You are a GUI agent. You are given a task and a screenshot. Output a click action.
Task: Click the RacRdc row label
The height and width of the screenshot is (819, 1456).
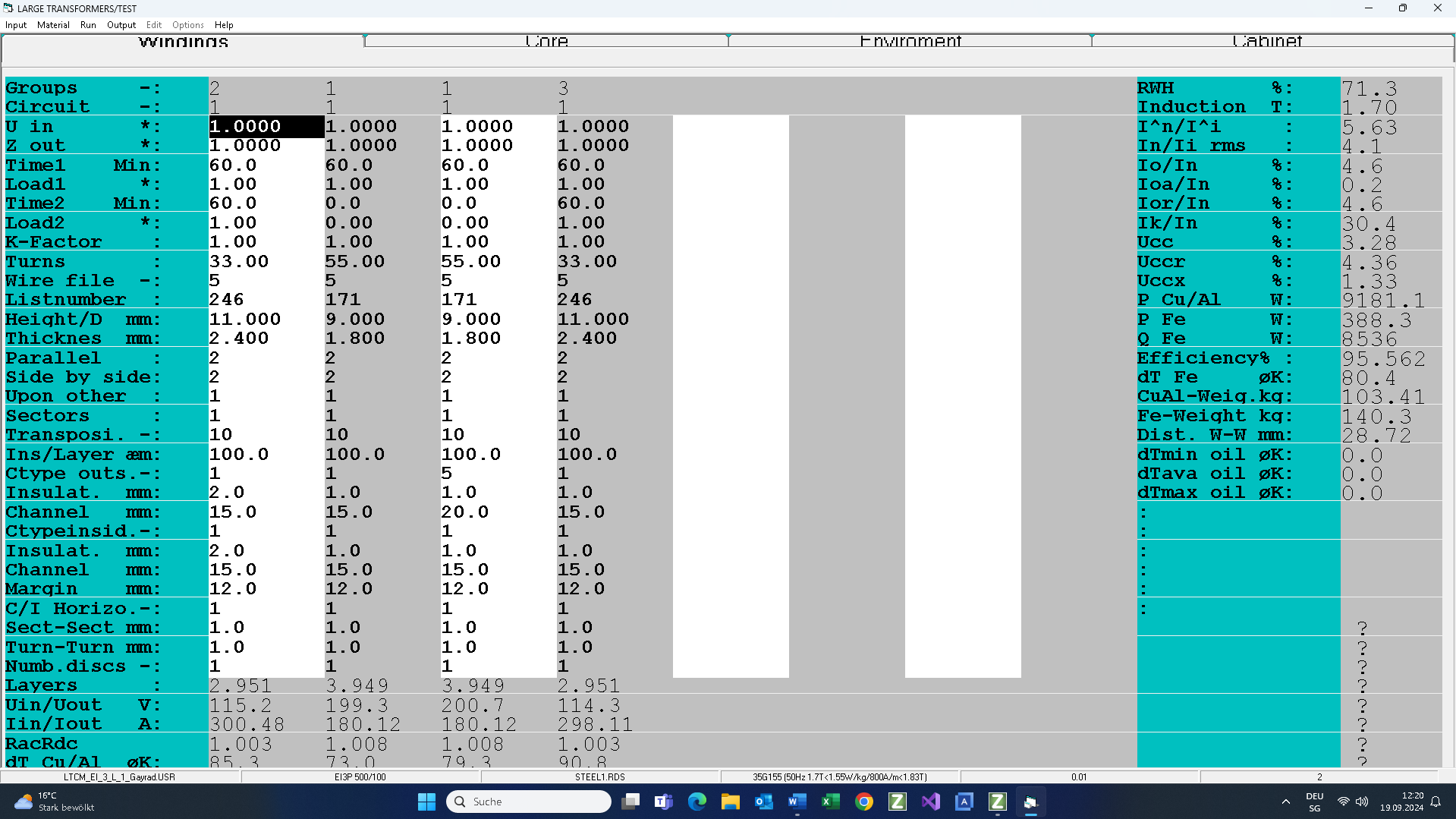pos(42,744)
